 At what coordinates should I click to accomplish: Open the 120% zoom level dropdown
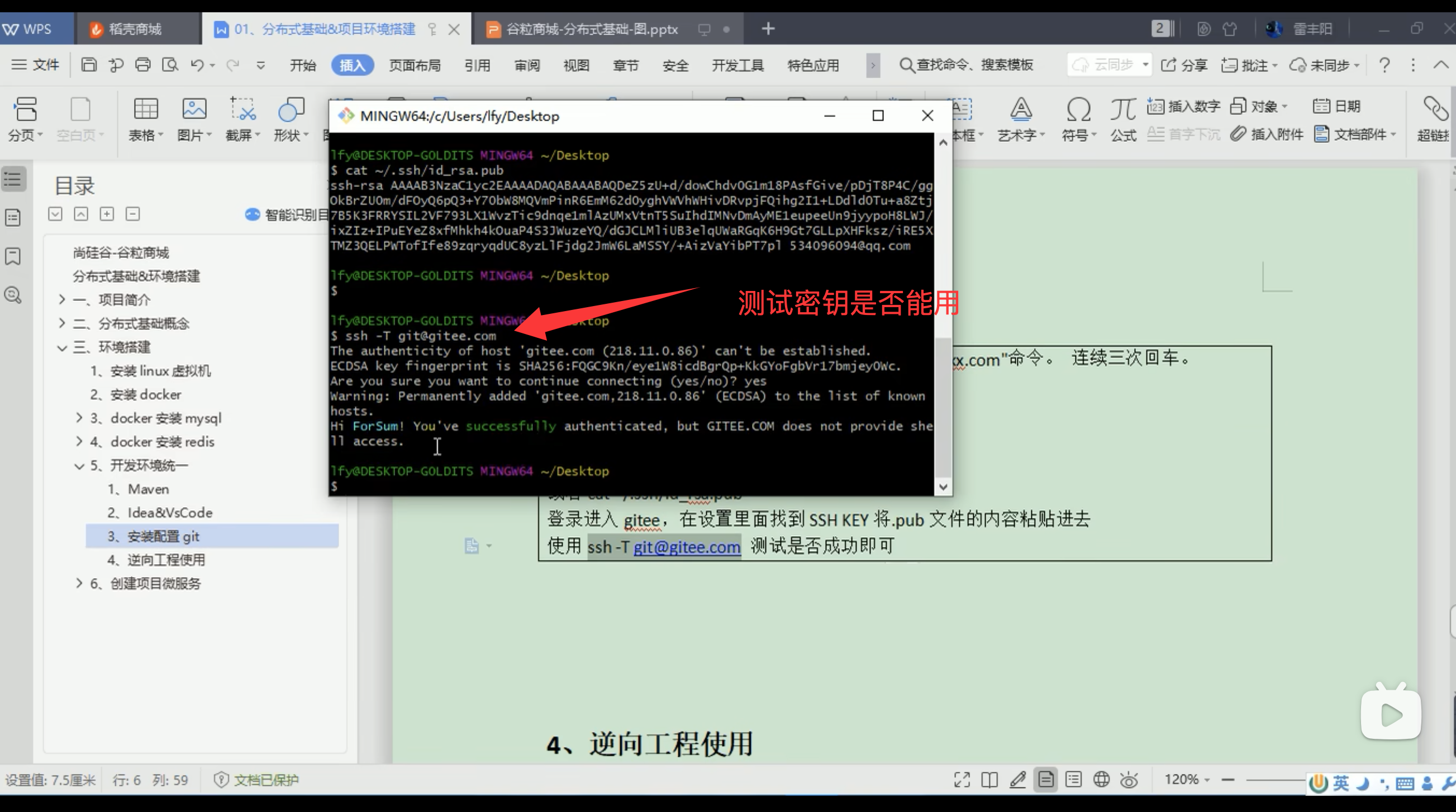click(1187, 780)
